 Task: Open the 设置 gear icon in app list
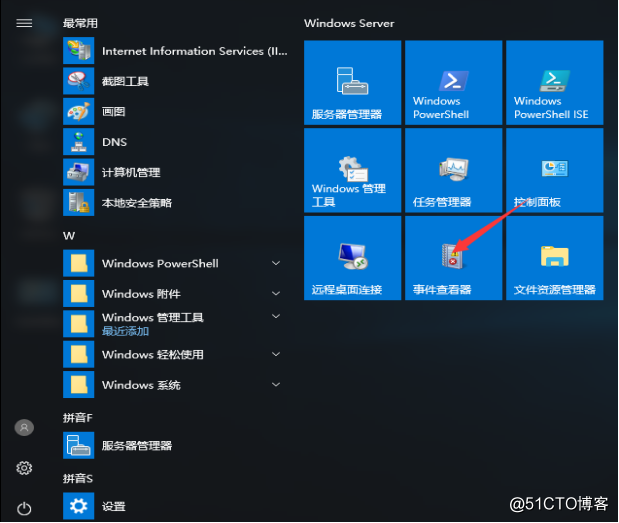pyautogui.click(x=79, y=506)
